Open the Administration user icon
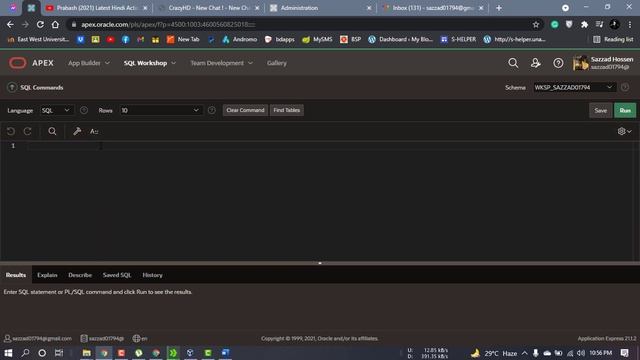This screenshot has width=640, height=360. click(536, 63)
